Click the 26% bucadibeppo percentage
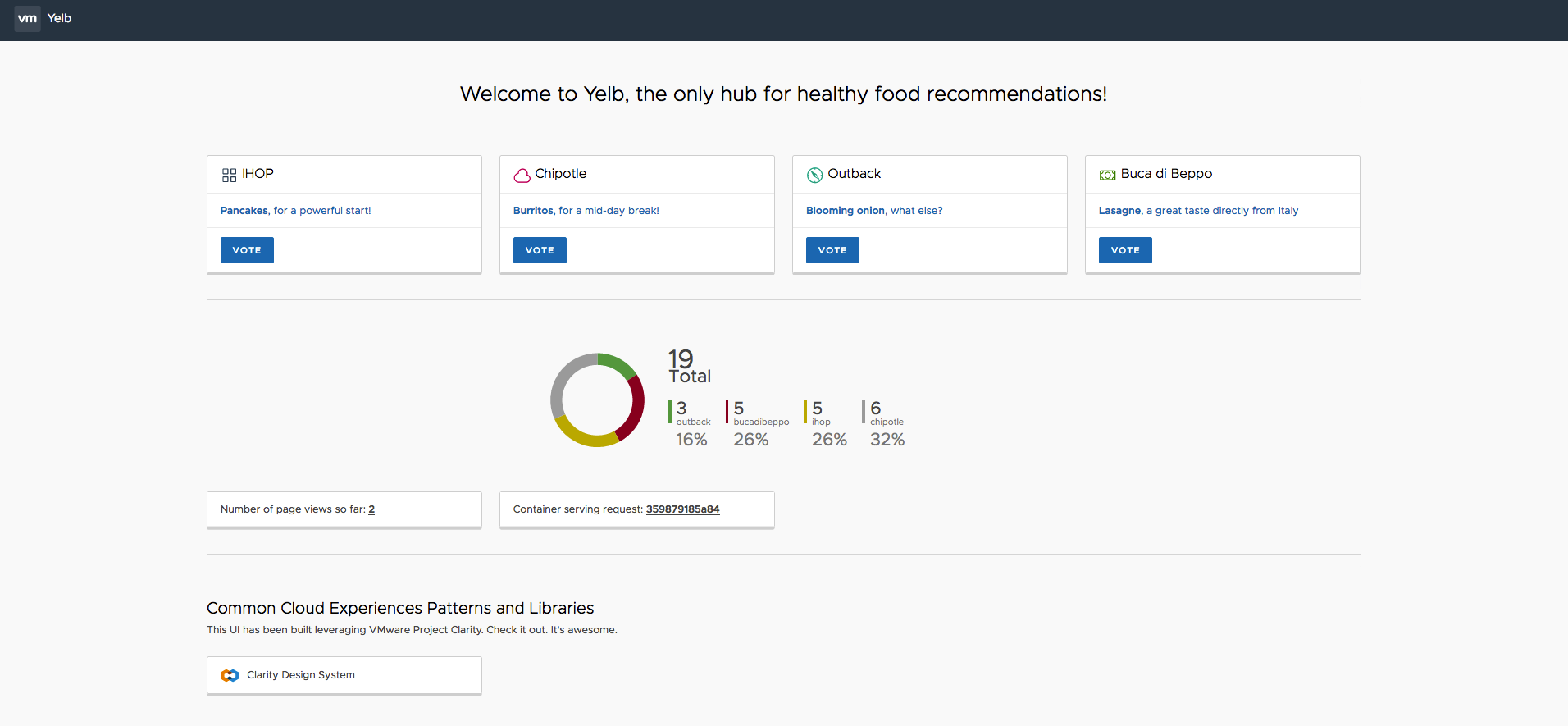Viewport: 1568px width, 726px height. 751,440
